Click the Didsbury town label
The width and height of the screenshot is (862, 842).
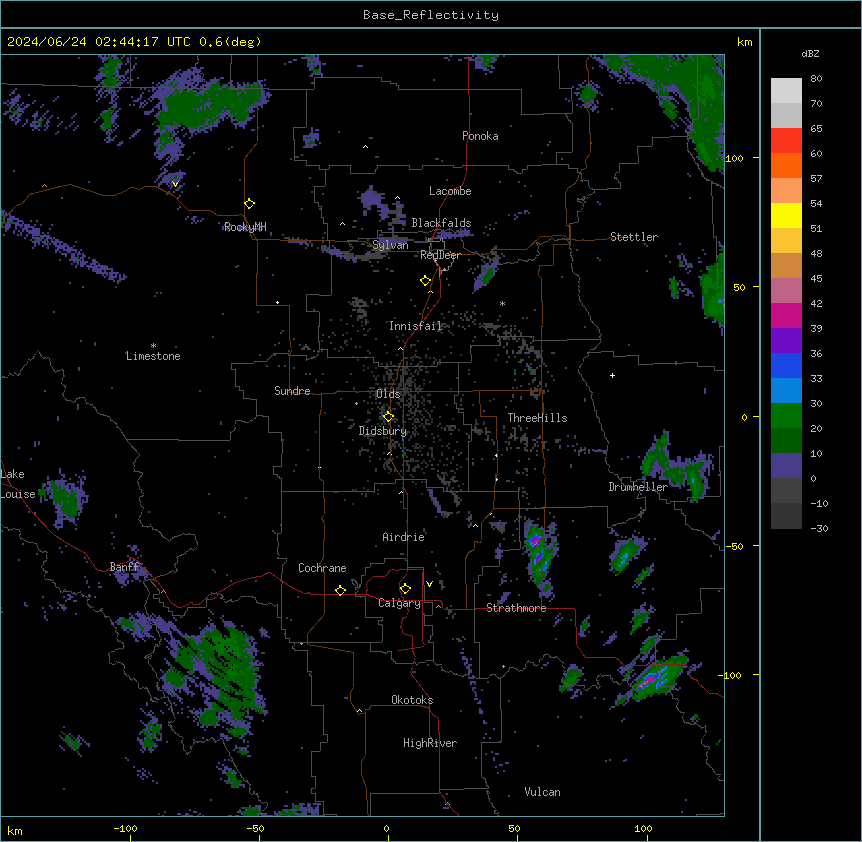point(383,431)
